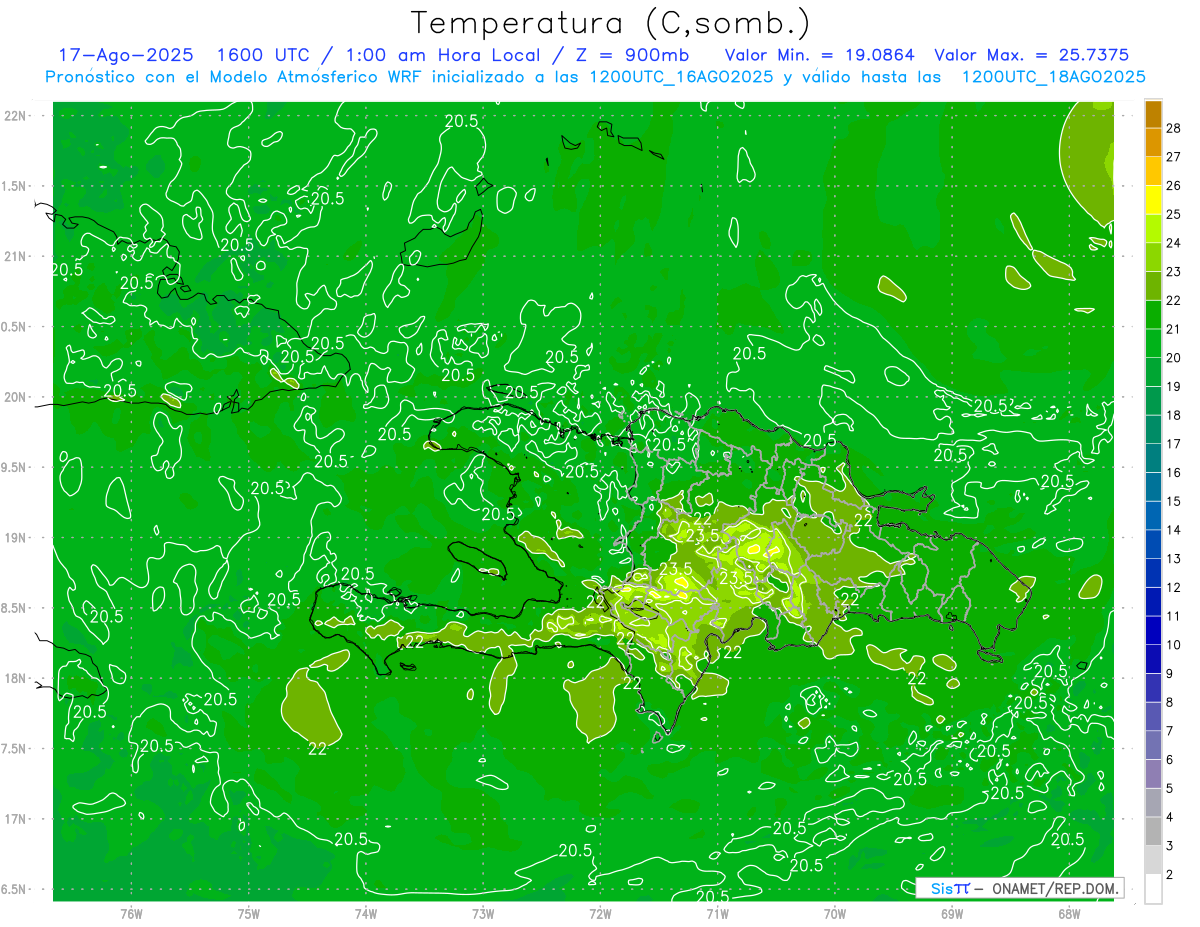Click the color bar value "28"

1174,128
